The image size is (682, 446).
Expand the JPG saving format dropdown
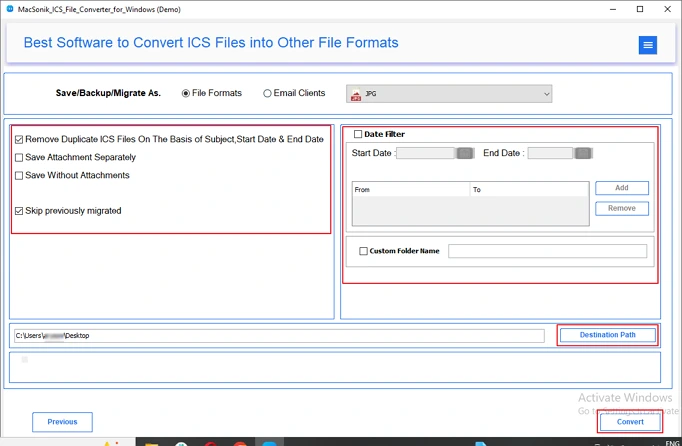[x=449, y=94]
